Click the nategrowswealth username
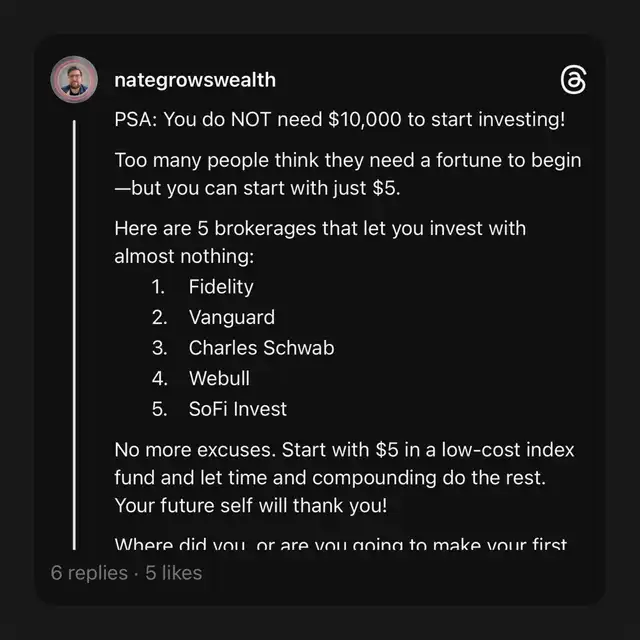Viewport: 640px width, 640px height. tap(195, 80)
